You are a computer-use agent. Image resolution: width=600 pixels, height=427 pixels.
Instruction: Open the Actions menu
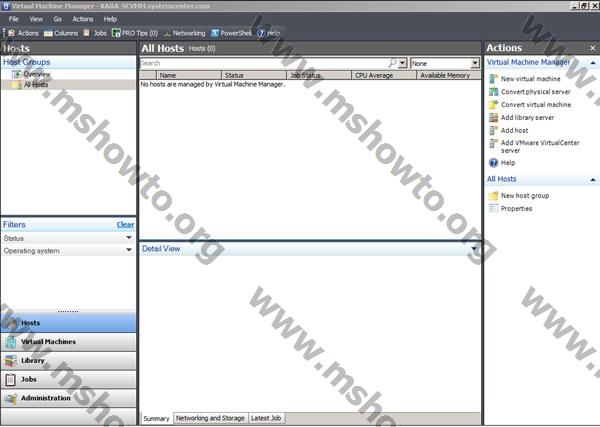click(83, 19)
